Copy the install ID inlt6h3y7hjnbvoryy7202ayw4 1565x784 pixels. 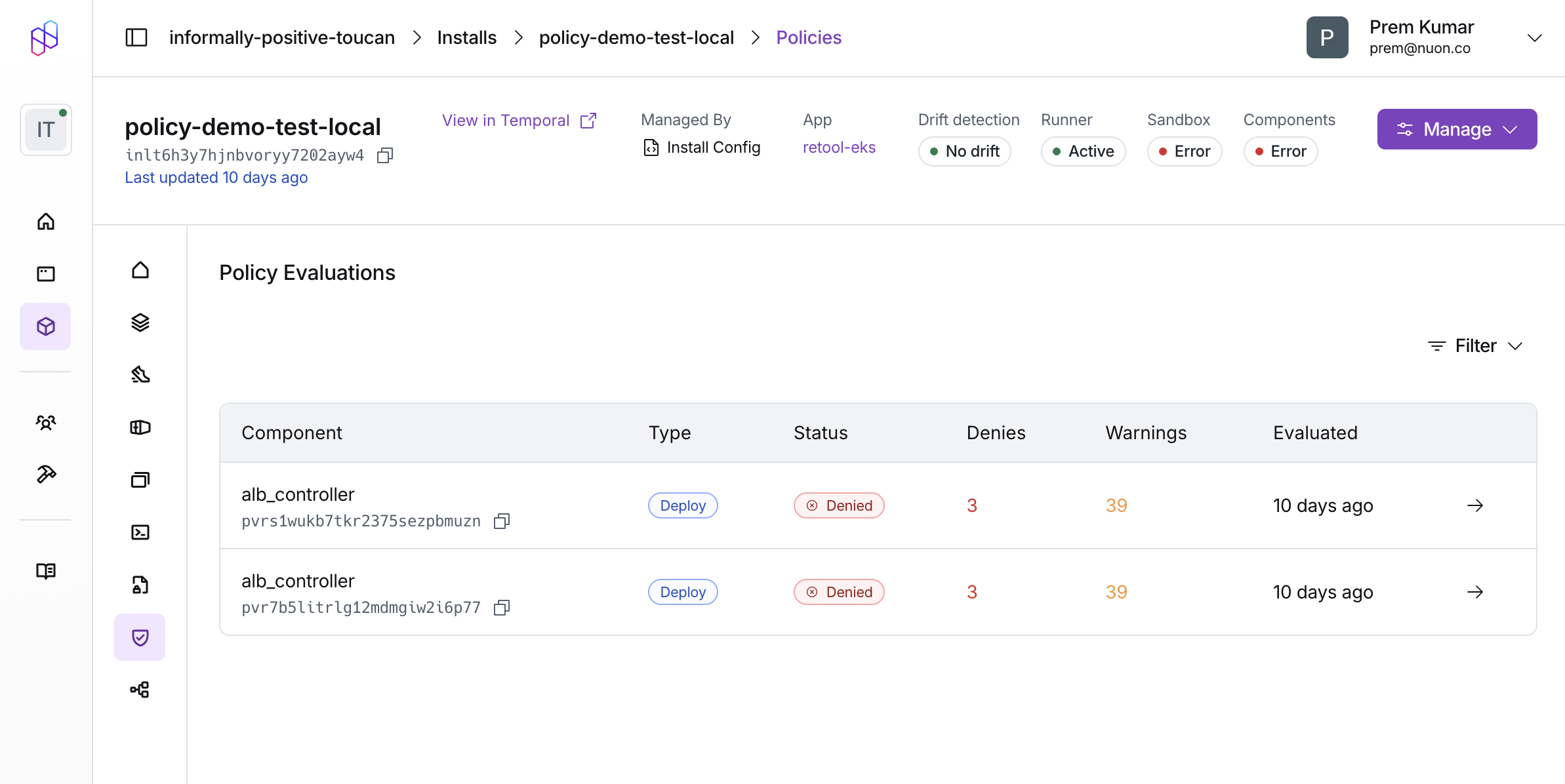pyautogui.click(x=385, y=155)
